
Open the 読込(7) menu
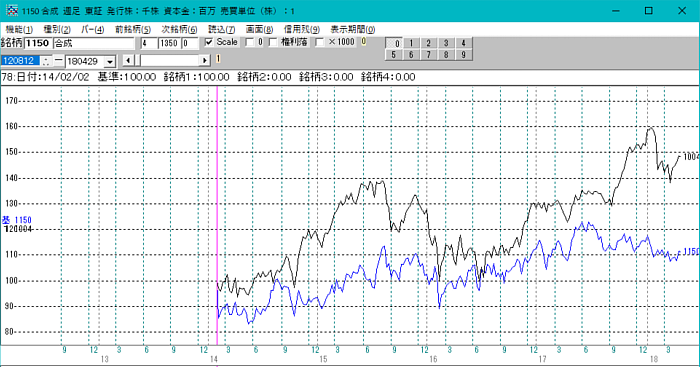(x=221, y=29)
